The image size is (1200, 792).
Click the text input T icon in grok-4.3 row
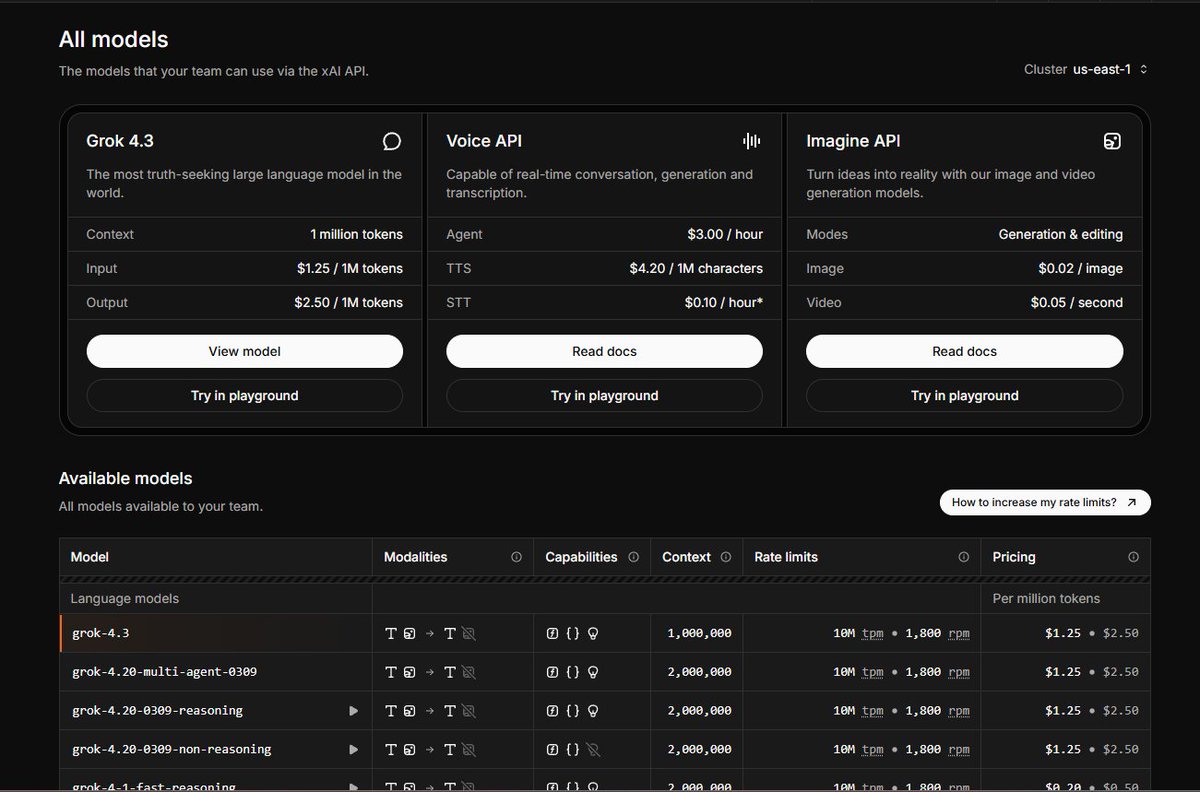[391, 633]
